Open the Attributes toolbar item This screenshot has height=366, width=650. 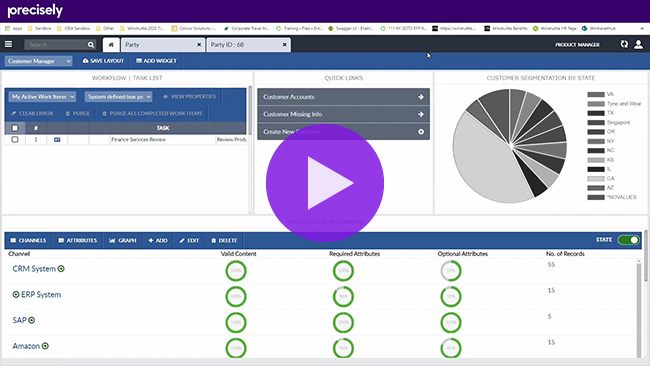tap(78, 240)
